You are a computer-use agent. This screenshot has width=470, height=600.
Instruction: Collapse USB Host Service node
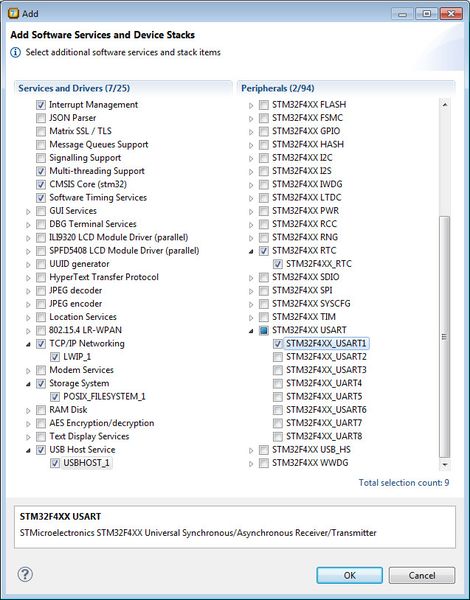(x=28, y=450)
